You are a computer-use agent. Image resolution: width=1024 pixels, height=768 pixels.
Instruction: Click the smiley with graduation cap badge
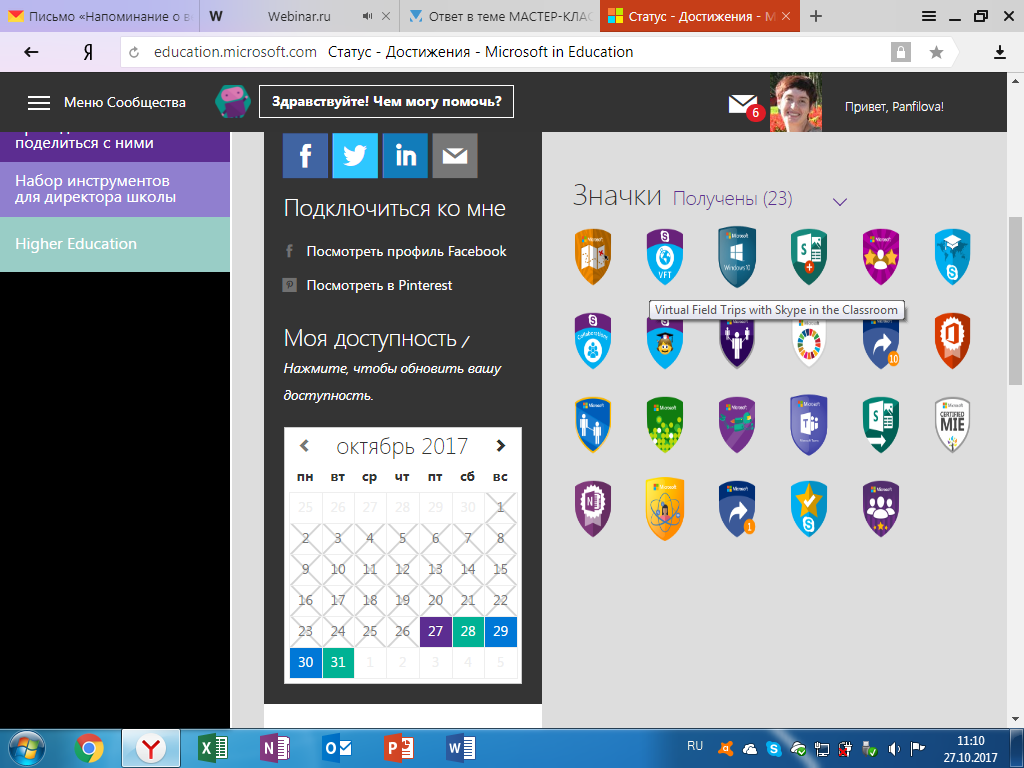(x=665, y=344)
